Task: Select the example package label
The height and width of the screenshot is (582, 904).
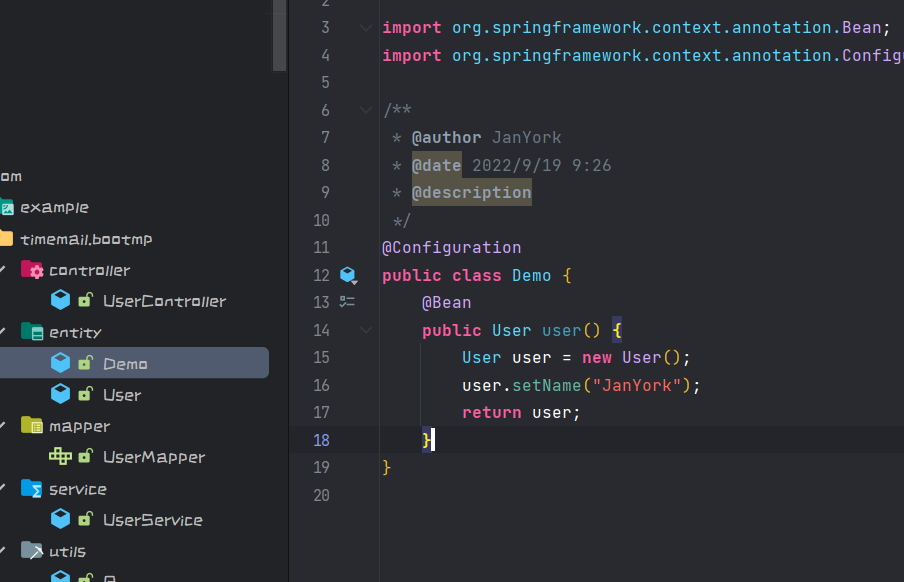Action: click(x=54, y=207)
